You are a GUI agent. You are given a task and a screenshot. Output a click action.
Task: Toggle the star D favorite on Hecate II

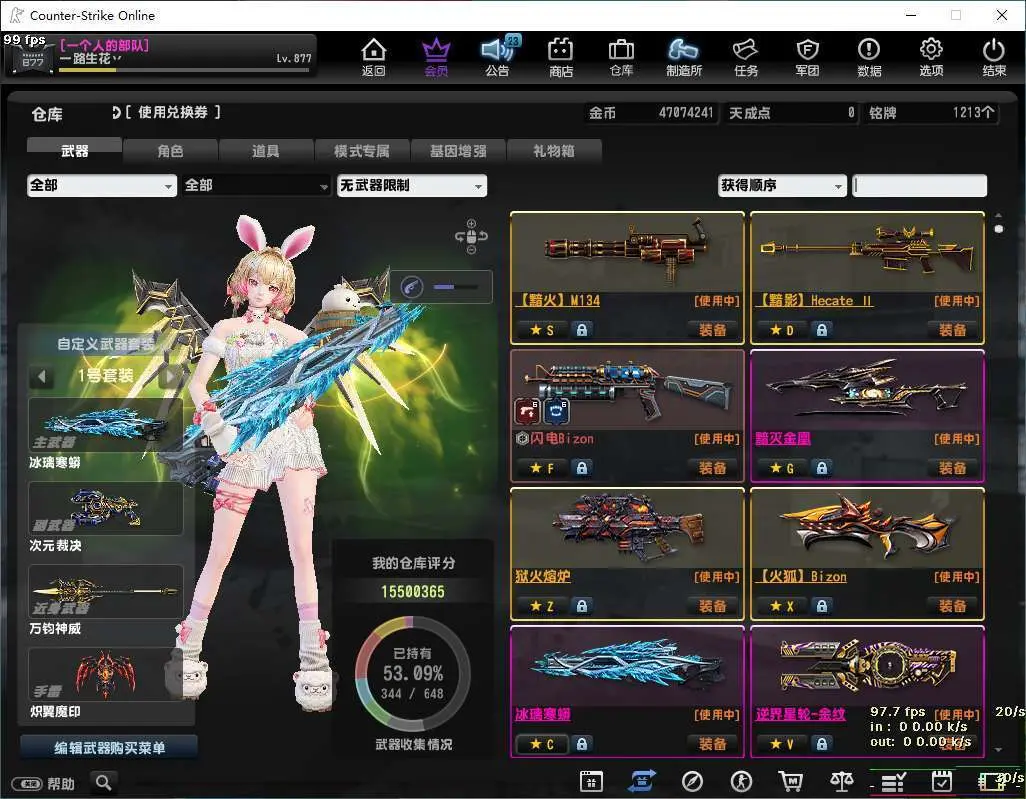point(783,330)
